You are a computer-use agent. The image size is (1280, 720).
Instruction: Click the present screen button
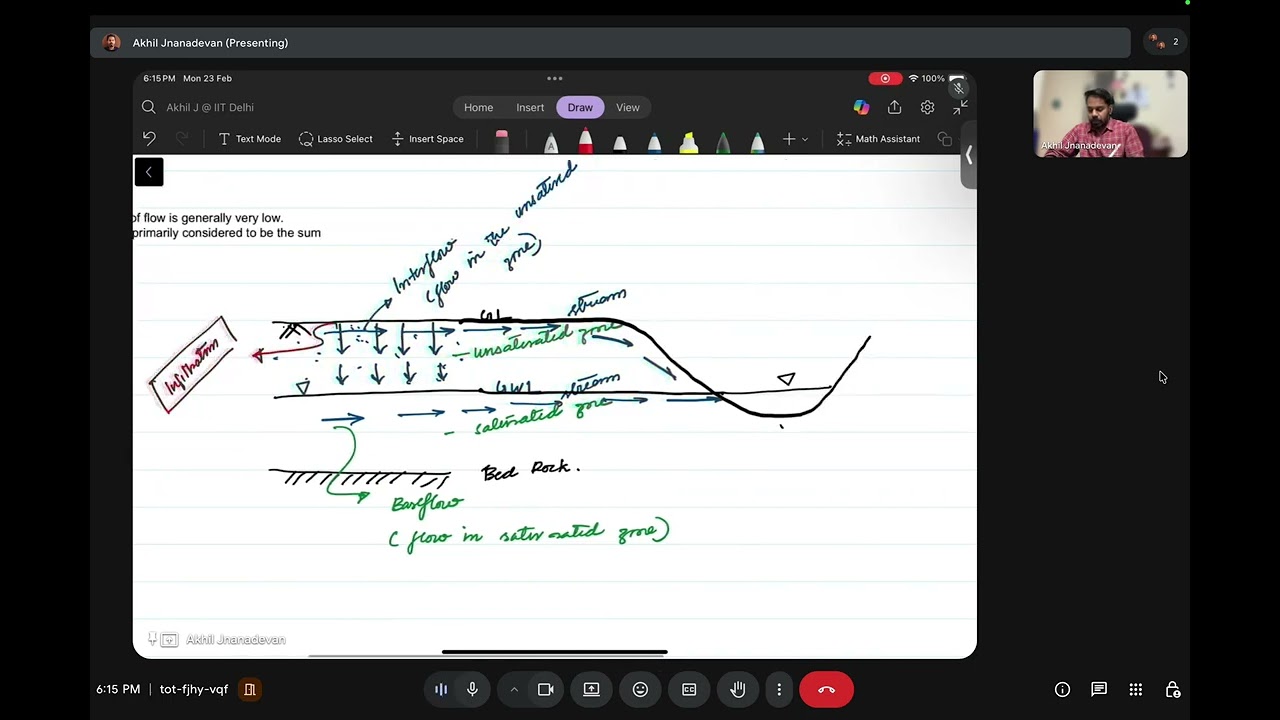[x=591, y=689]
